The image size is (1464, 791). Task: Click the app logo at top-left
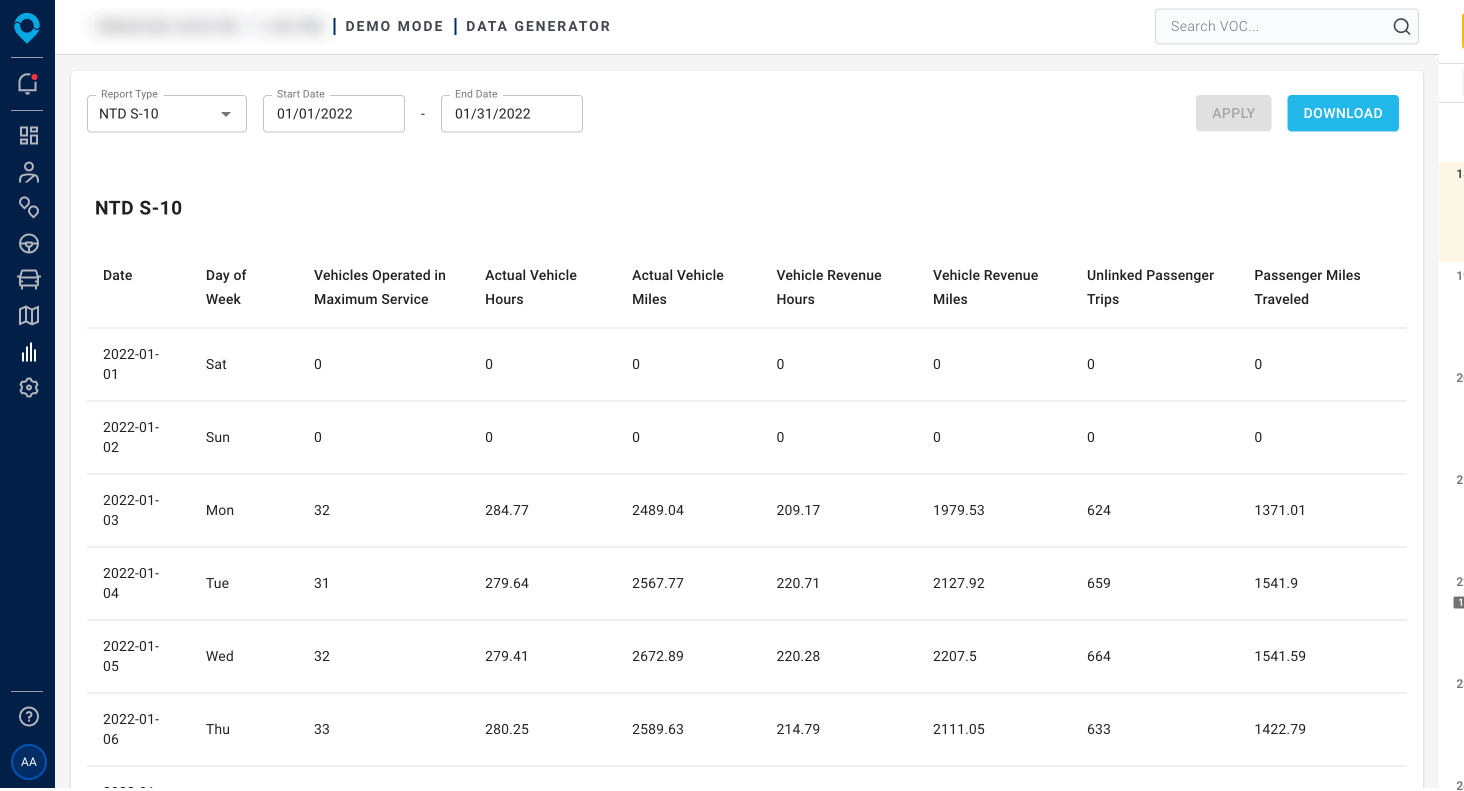[27, 28]
